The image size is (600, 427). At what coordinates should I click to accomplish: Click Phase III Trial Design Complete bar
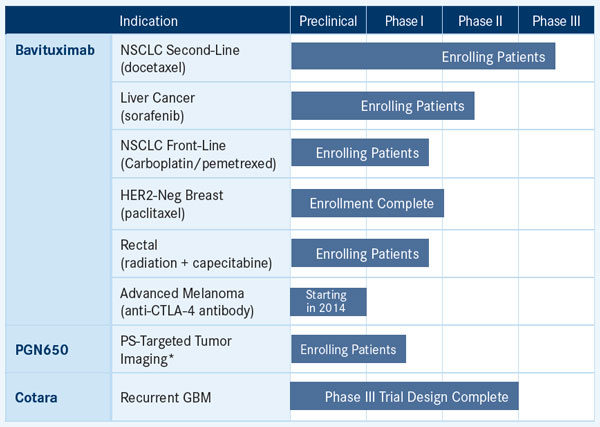[x=404, y=396]
